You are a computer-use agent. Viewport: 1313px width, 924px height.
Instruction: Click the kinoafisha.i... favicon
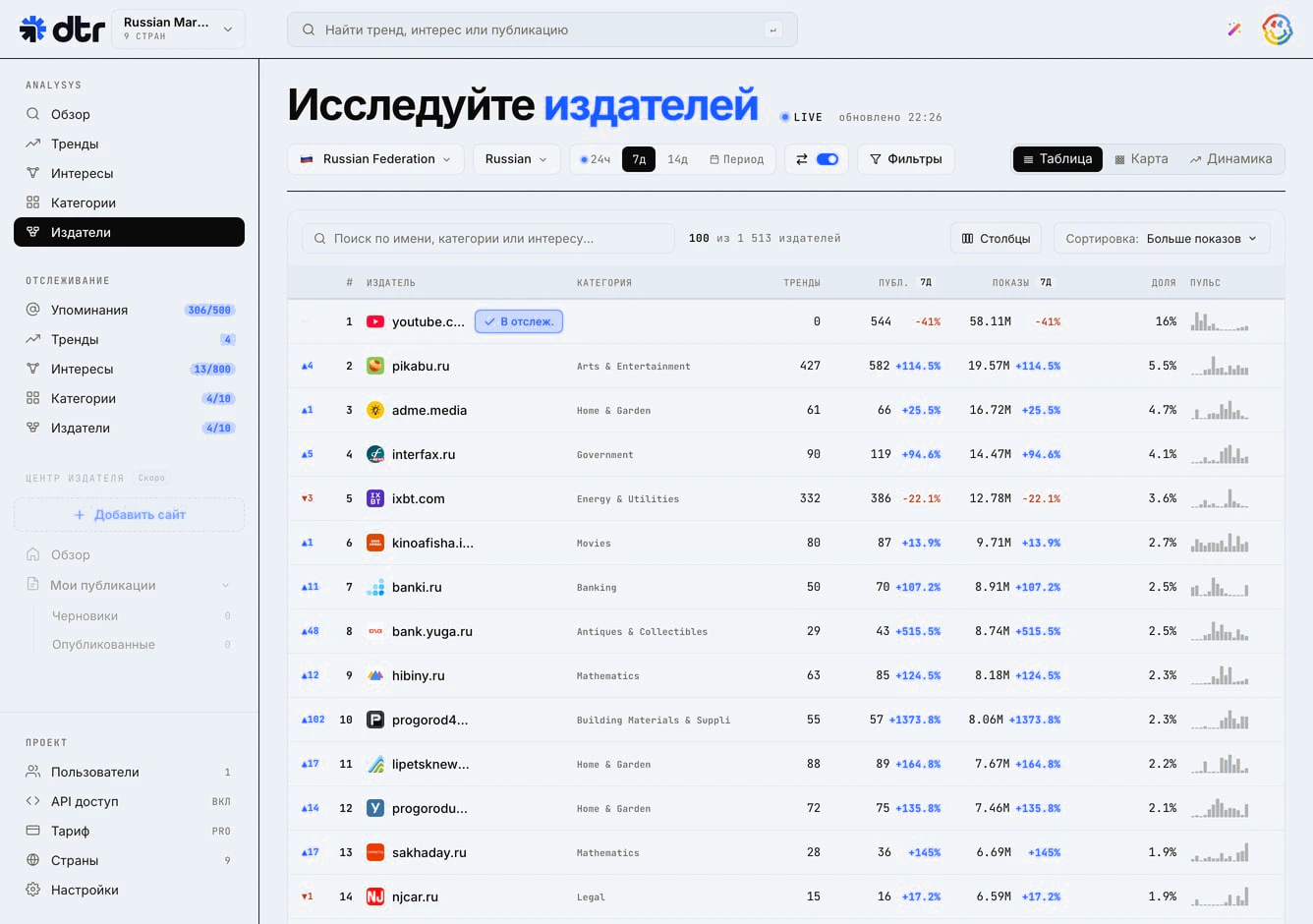pos(375,543)
